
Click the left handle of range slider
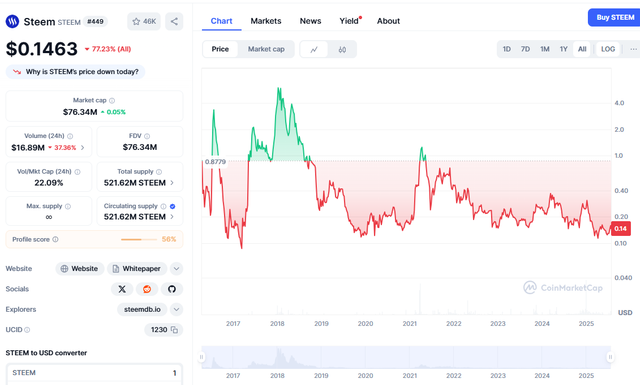point(201,357)
